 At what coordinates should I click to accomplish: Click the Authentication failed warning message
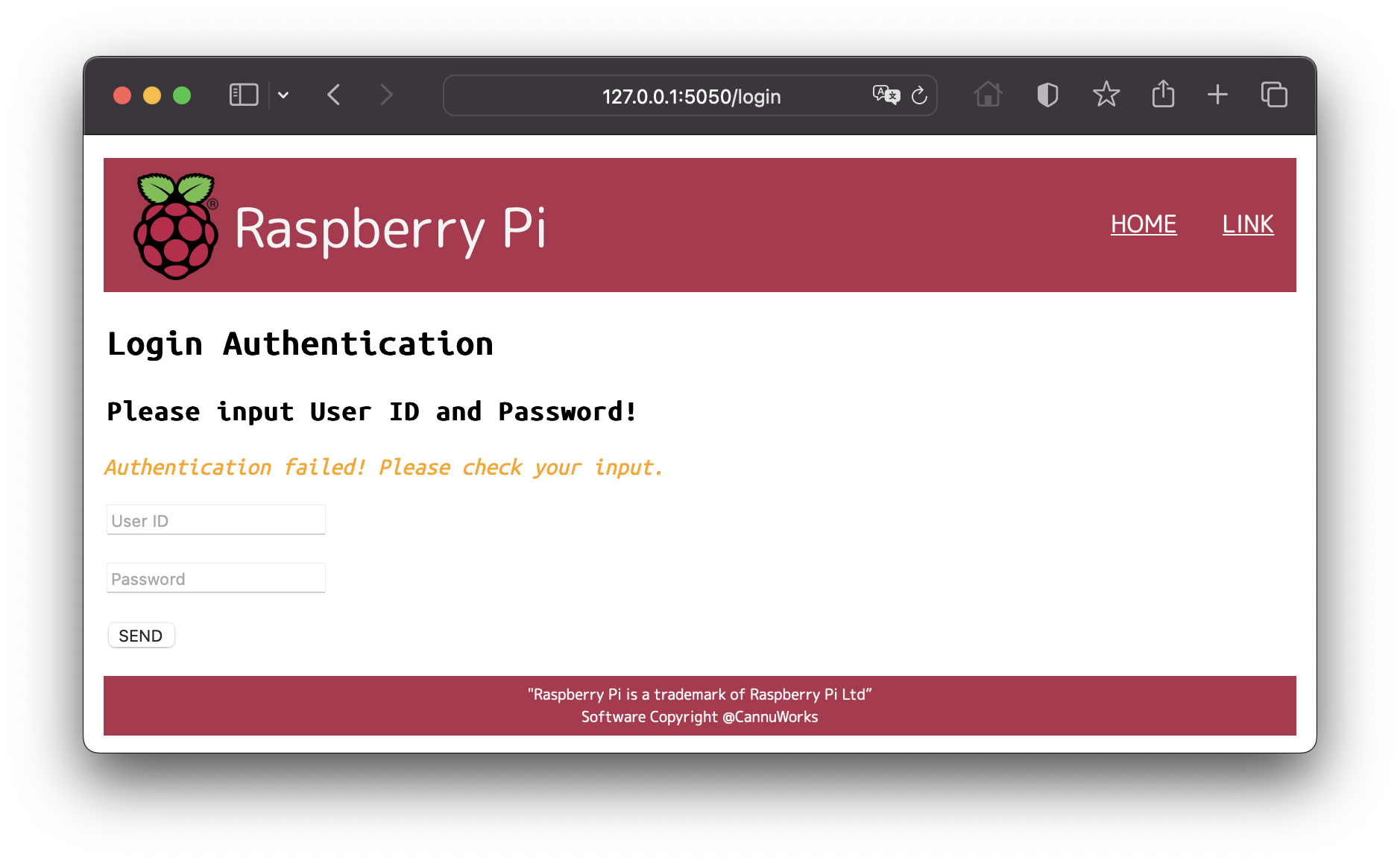(384, 467)
